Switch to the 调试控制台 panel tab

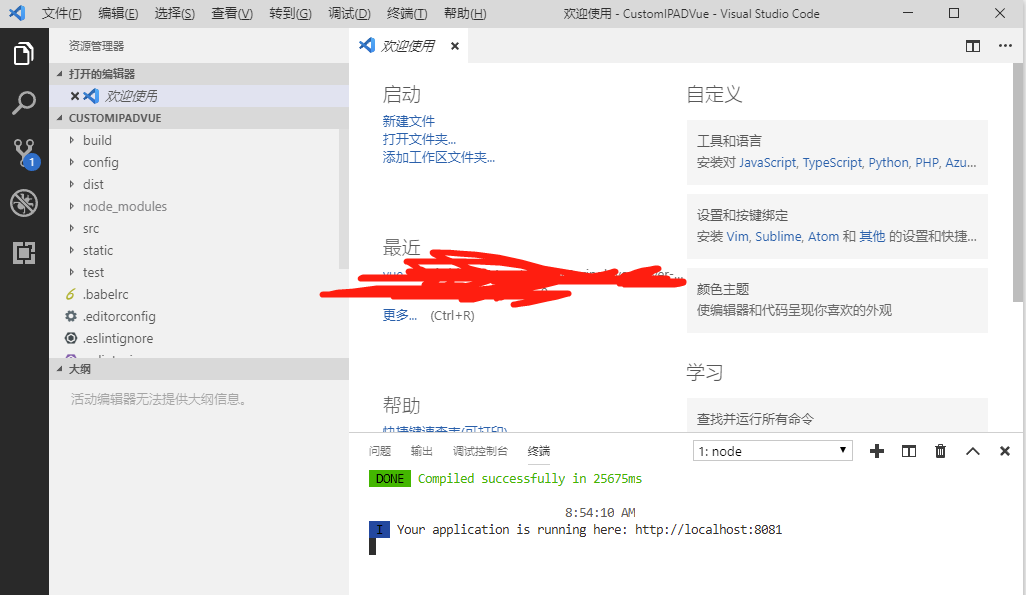tap(480, 451)
